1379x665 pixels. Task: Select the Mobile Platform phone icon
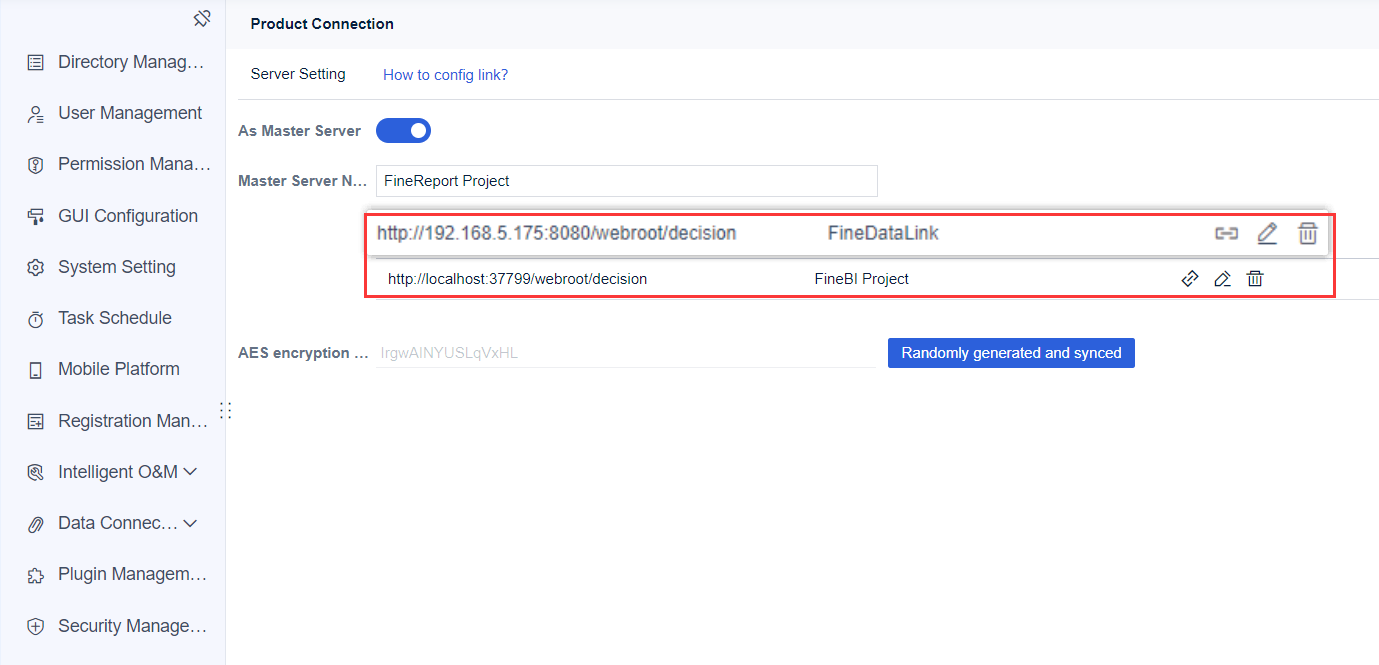pos(35,368)
